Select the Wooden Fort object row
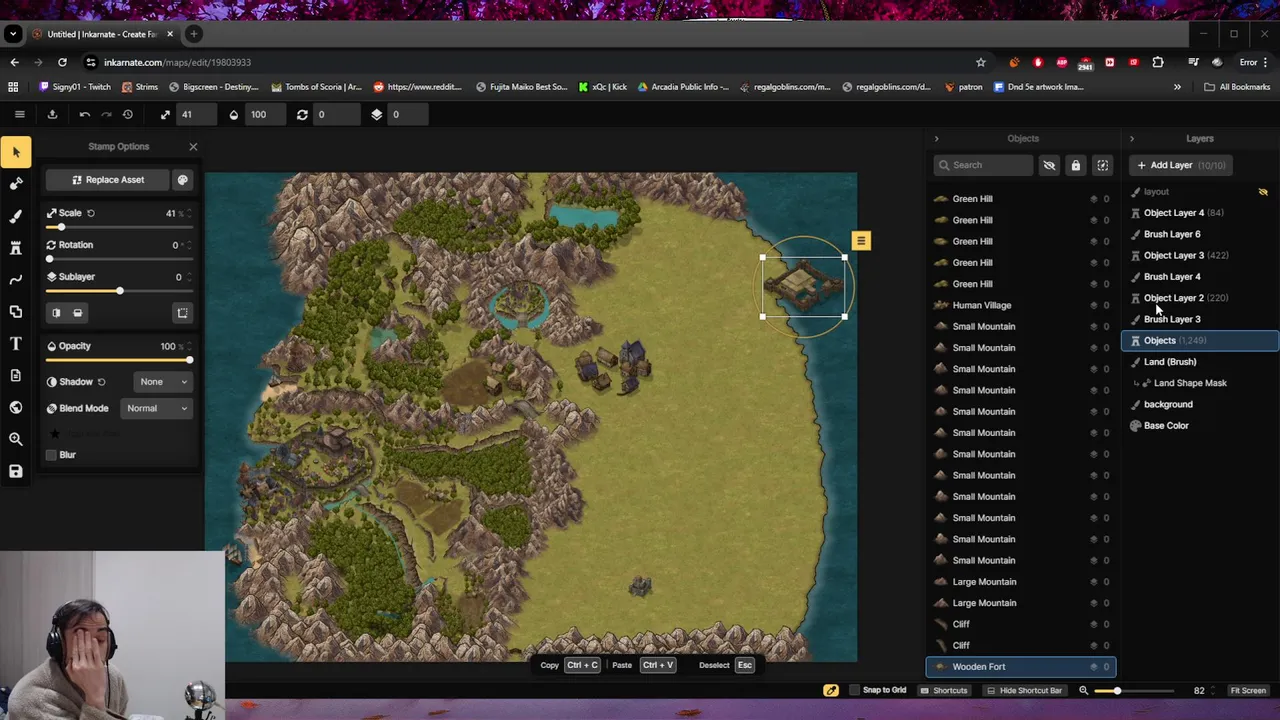Viewport: 1280px width, 720px height. [x=1020, y=667]
